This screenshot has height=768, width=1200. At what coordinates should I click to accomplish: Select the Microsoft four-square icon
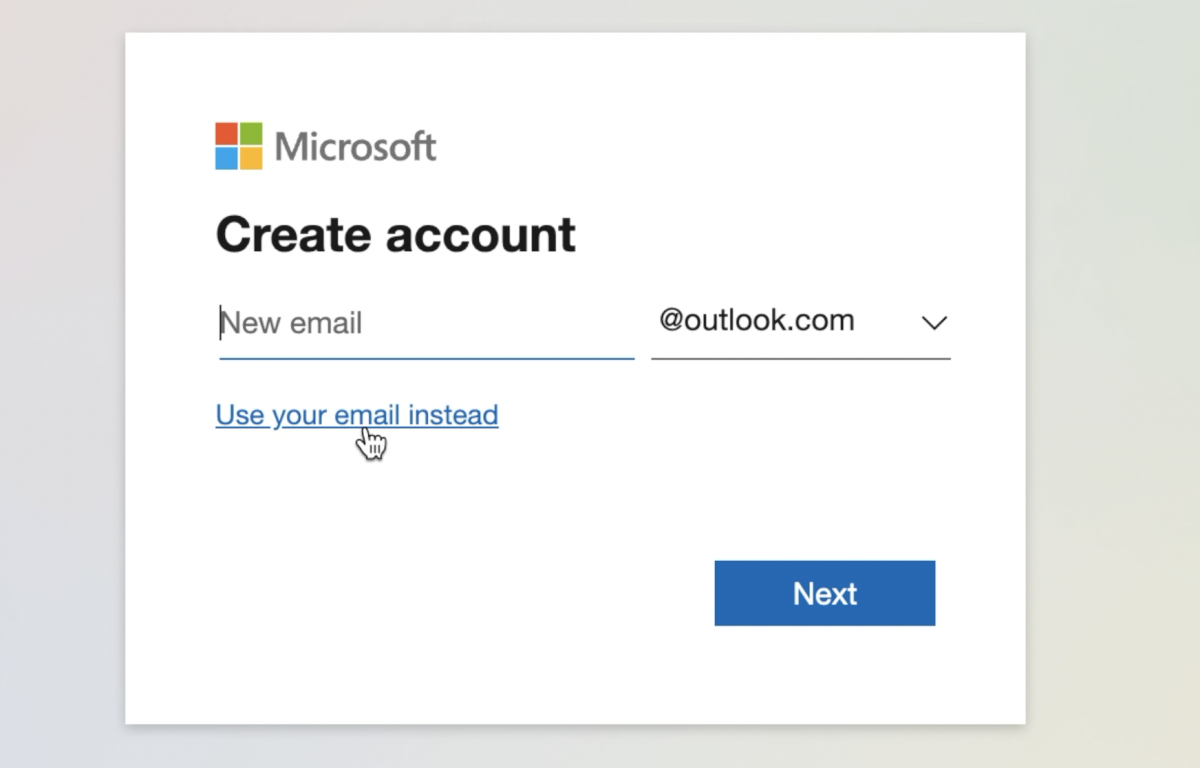tap(240, 145)
